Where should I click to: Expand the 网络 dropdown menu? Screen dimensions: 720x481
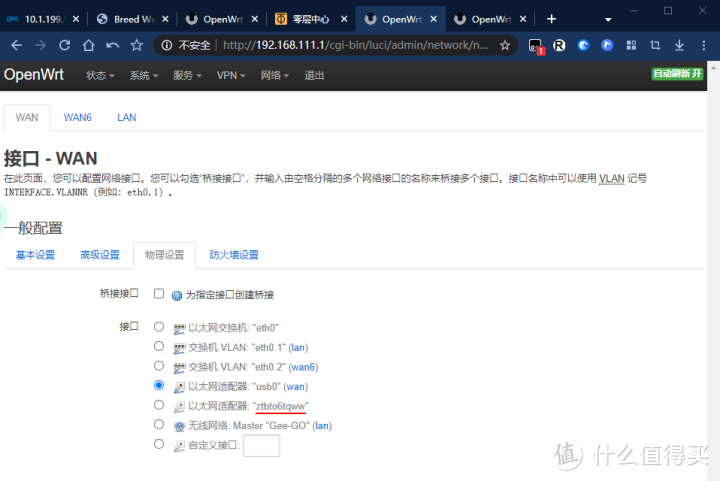[275, 75]
